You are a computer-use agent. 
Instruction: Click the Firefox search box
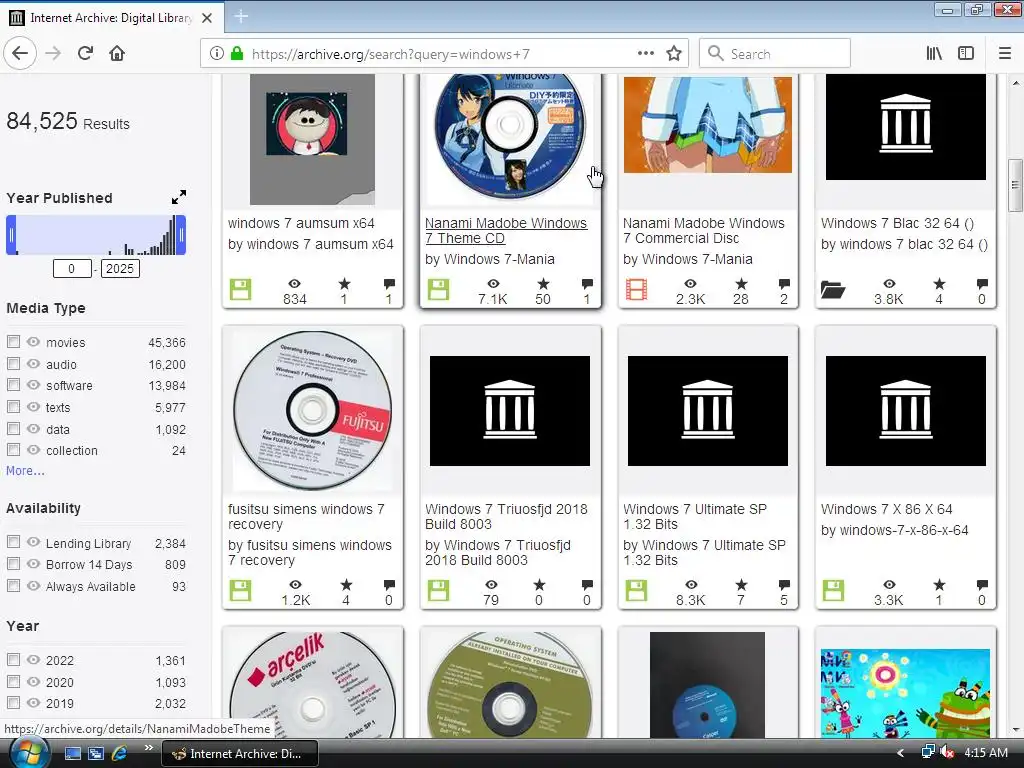tap(775, 54)
